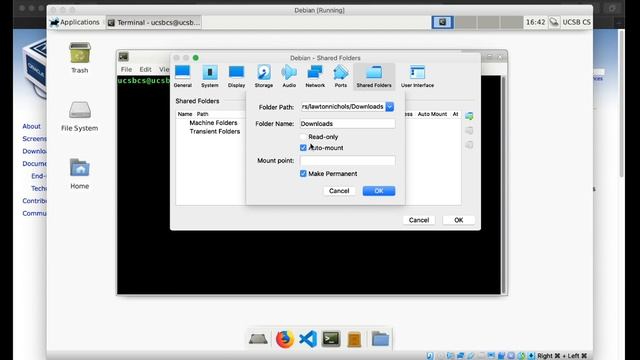The image size is (640, 360).
Task: Cancel the folder share popup
Action: [x=339, y=191]
